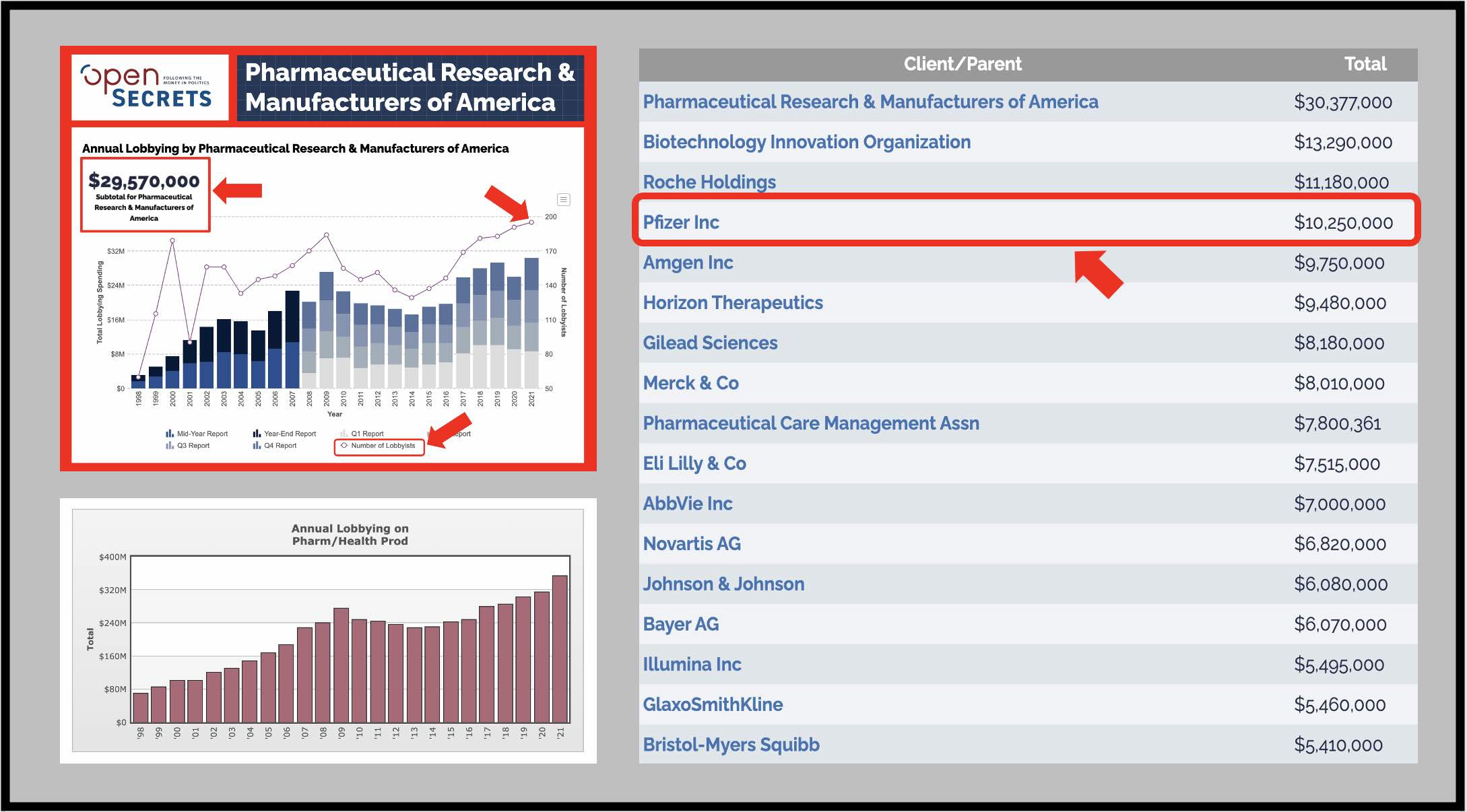Open the Johnson & Johnson link

(723, 584)
